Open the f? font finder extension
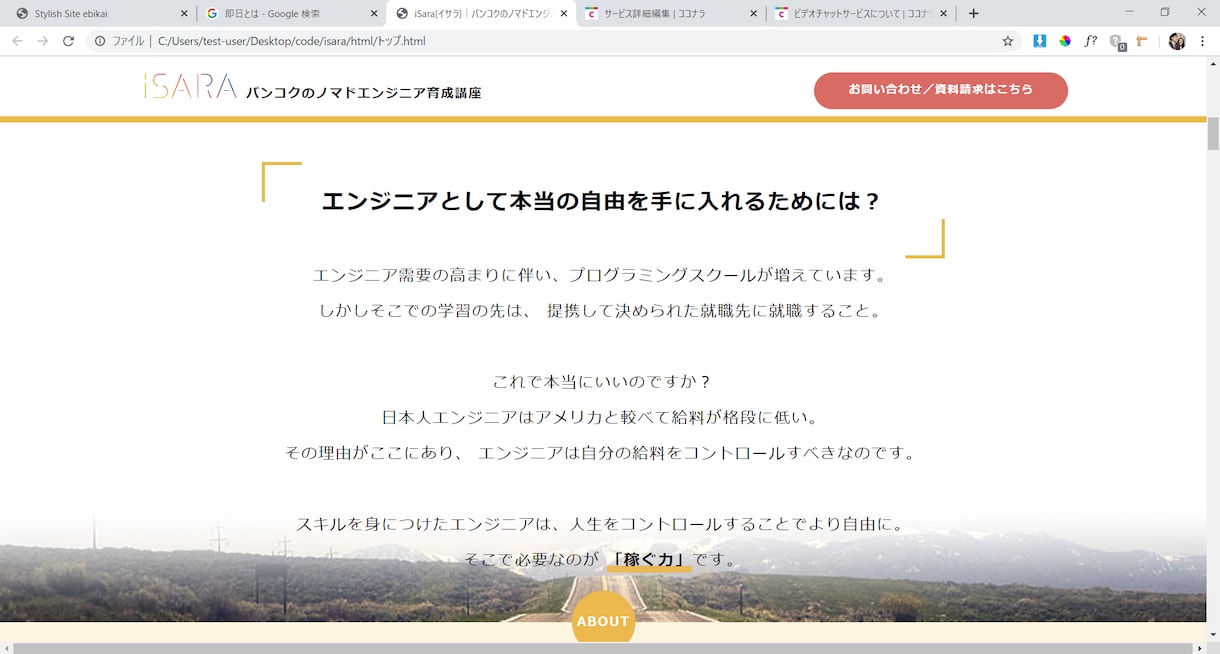The image size is (1220, 654). tap(1091, 41)
